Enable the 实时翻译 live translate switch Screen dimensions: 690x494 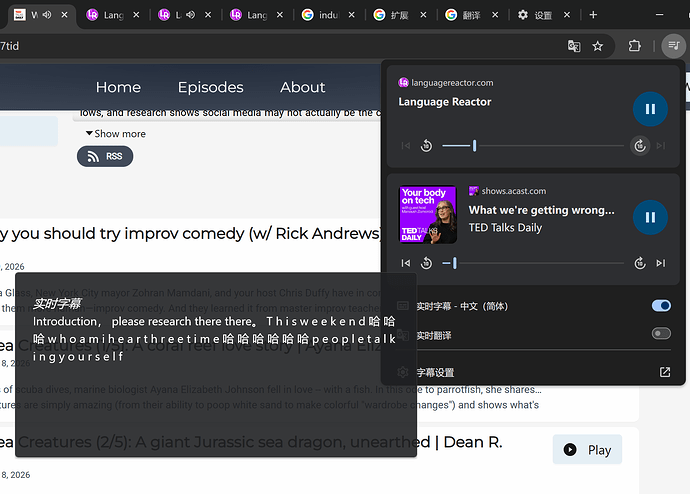tap(661, 333)
